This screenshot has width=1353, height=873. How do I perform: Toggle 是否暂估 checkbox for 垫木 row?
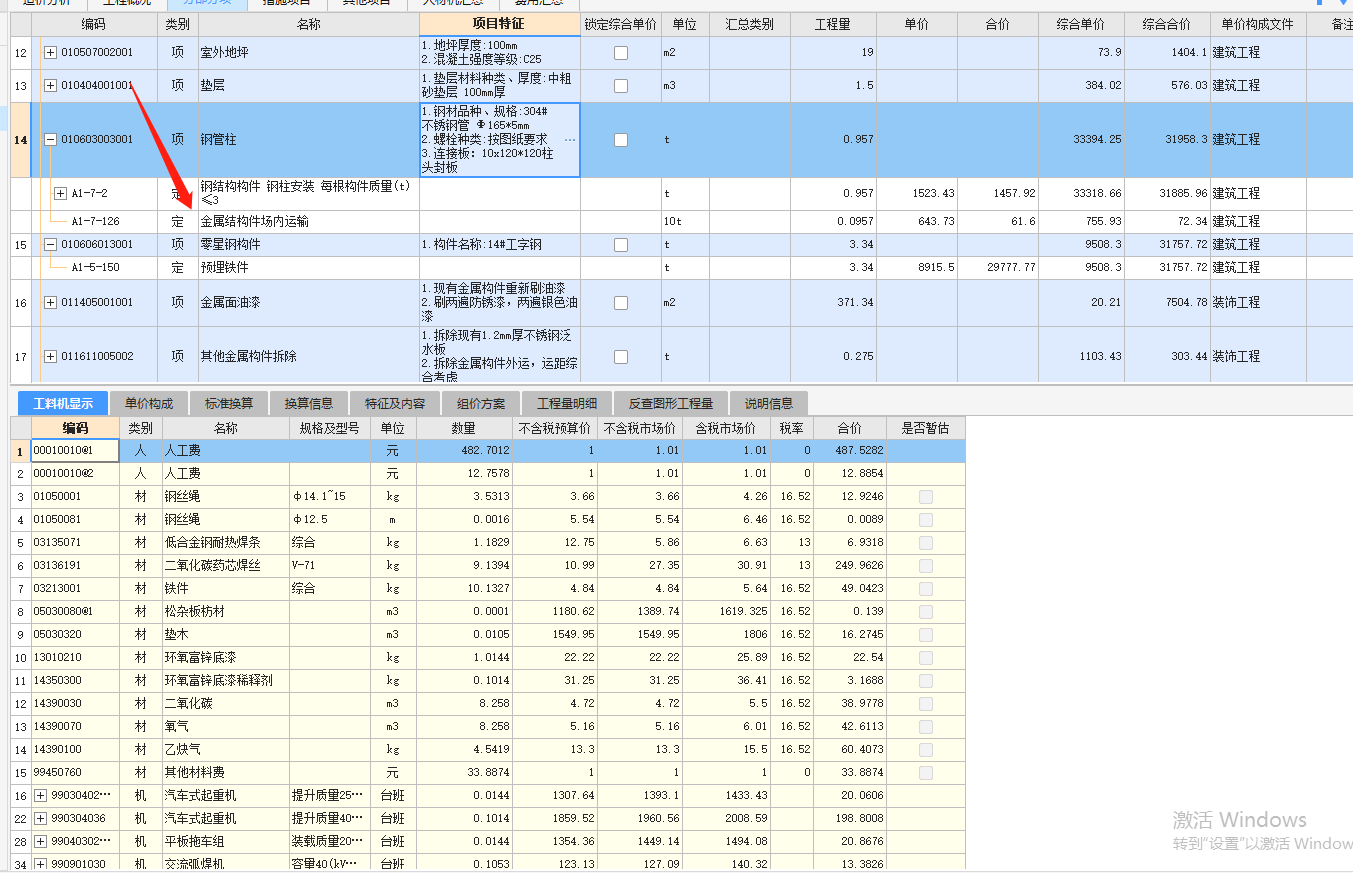coord(926,634)
